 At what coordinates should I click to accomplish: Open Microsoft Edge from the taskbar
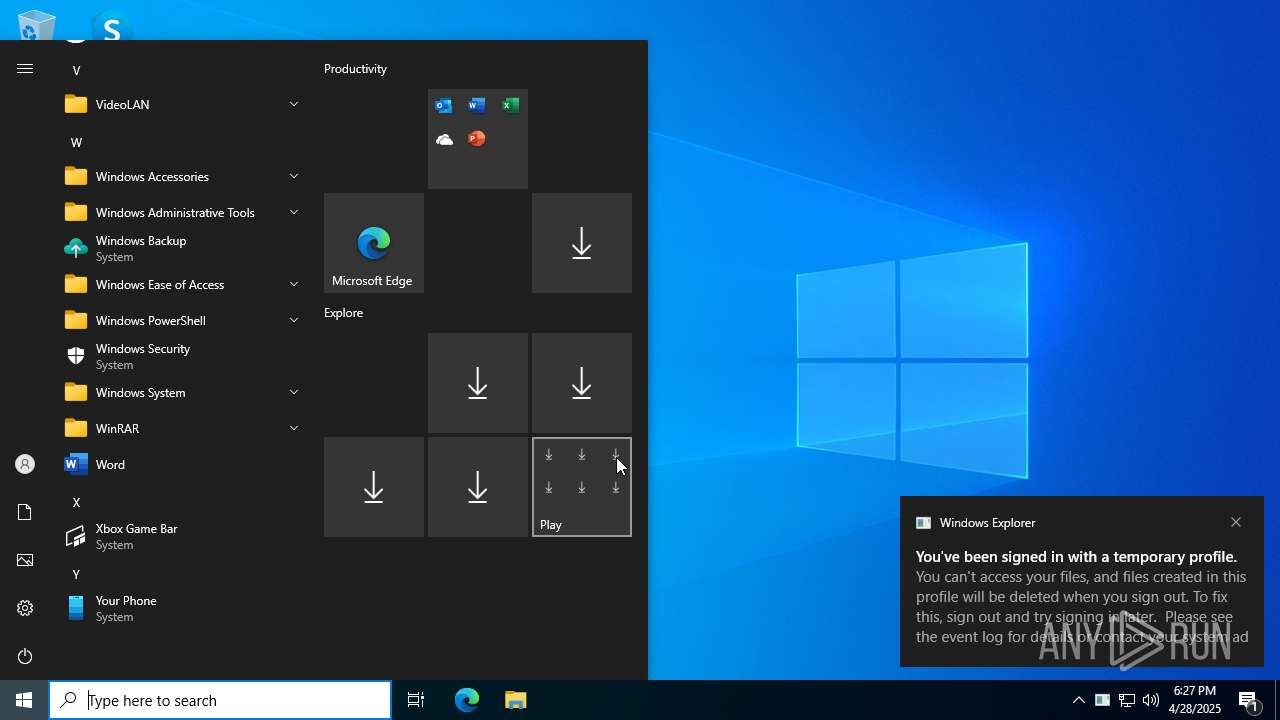467,700
